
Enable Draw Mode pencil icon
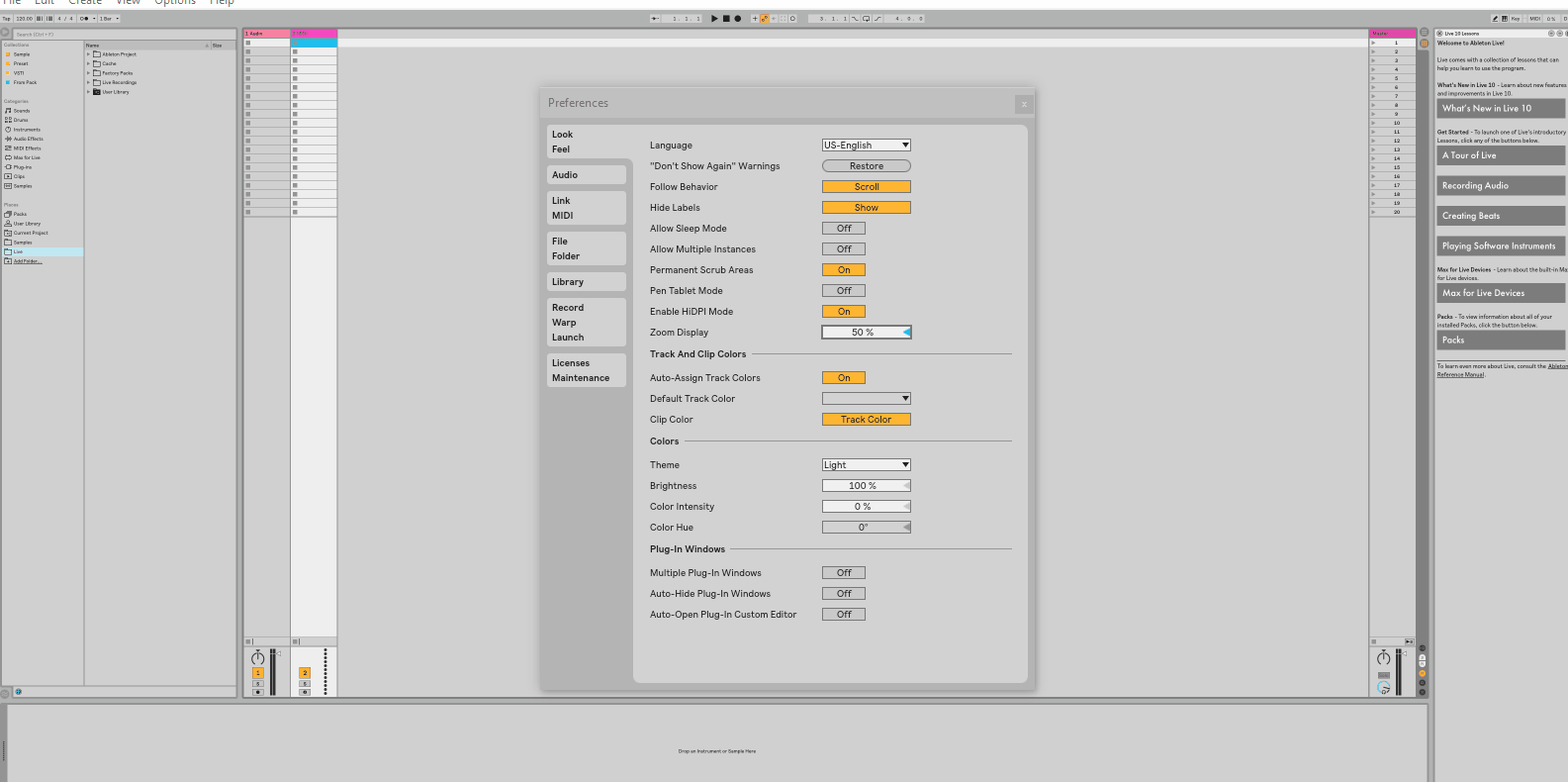[1495, 19]
